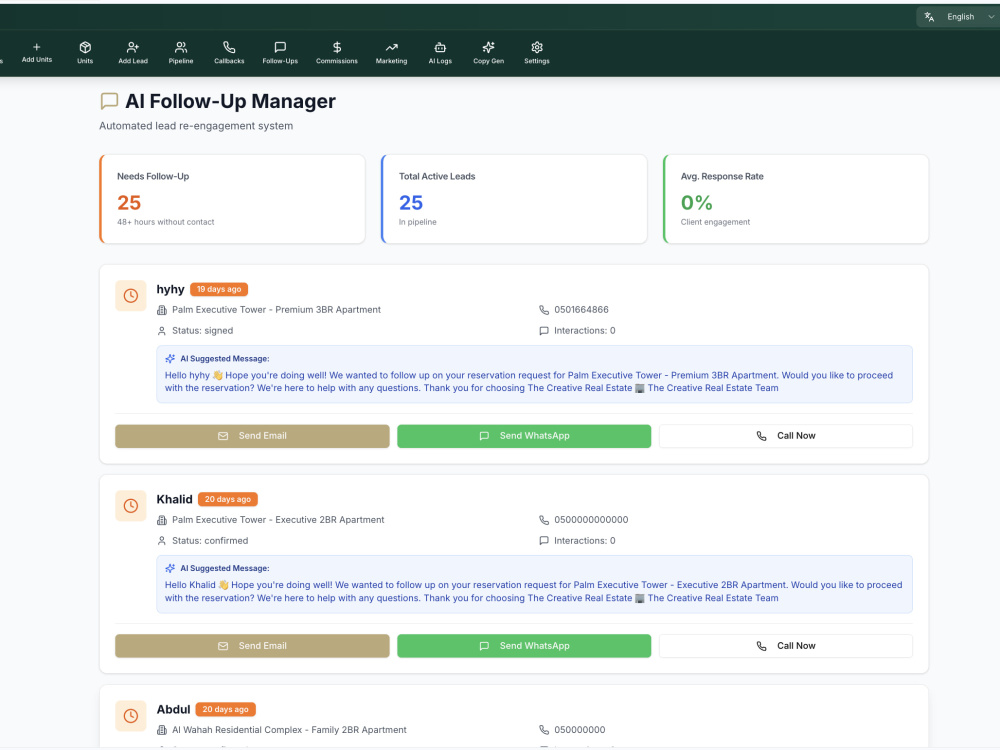This screenshot has width=1000, height=750.
Task: Click the clock icon beside Abdul
Action: coord(131,716)
